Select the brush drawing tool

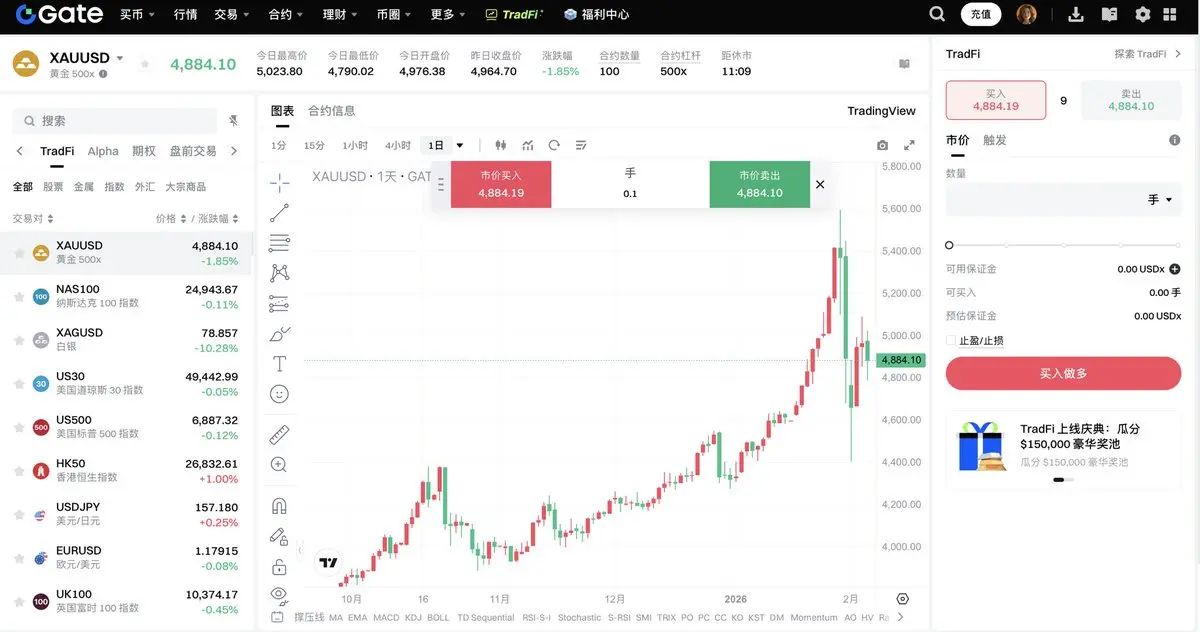280,334
